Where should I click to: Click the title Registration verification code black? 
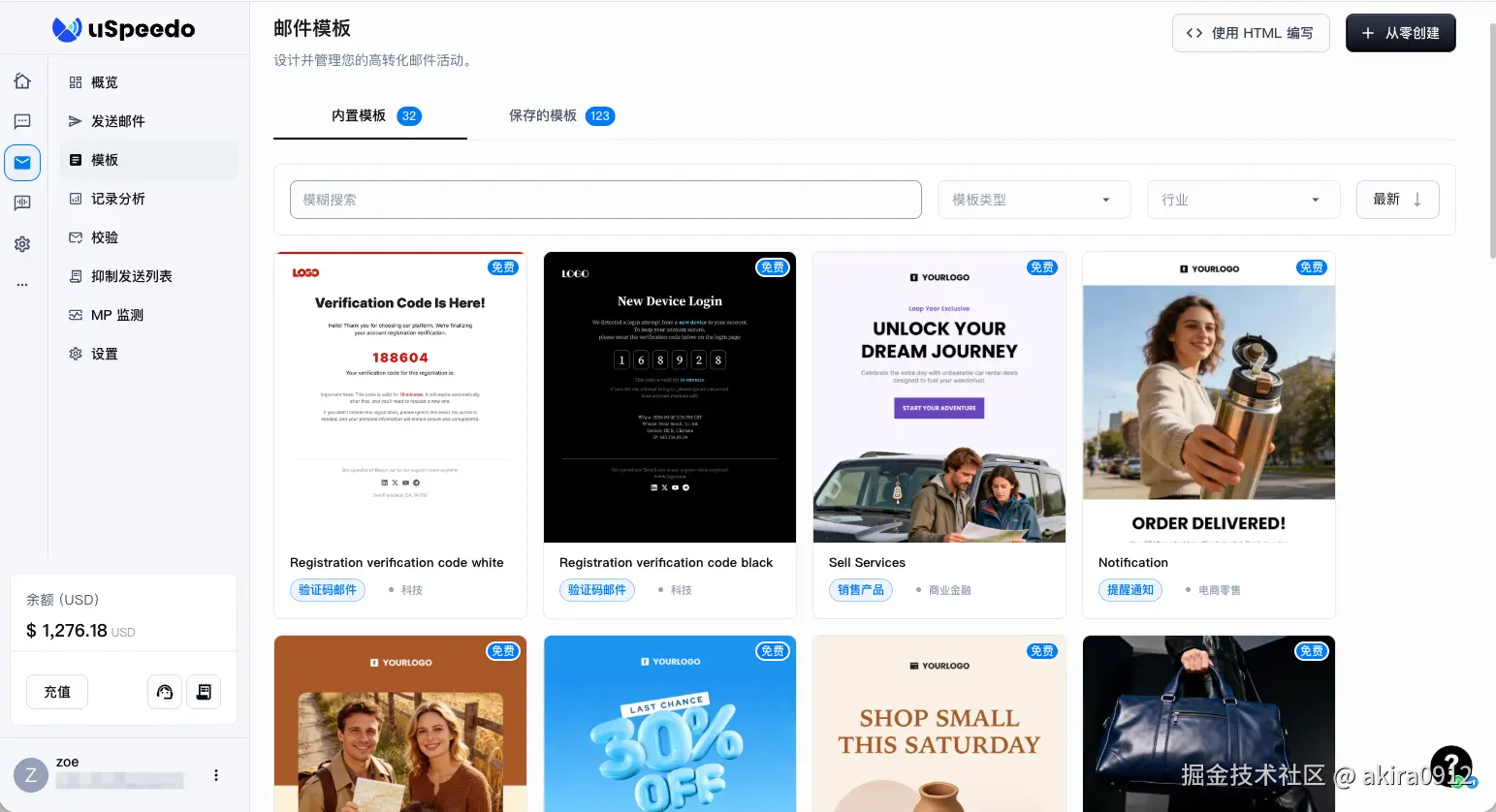tap(666, 562)
